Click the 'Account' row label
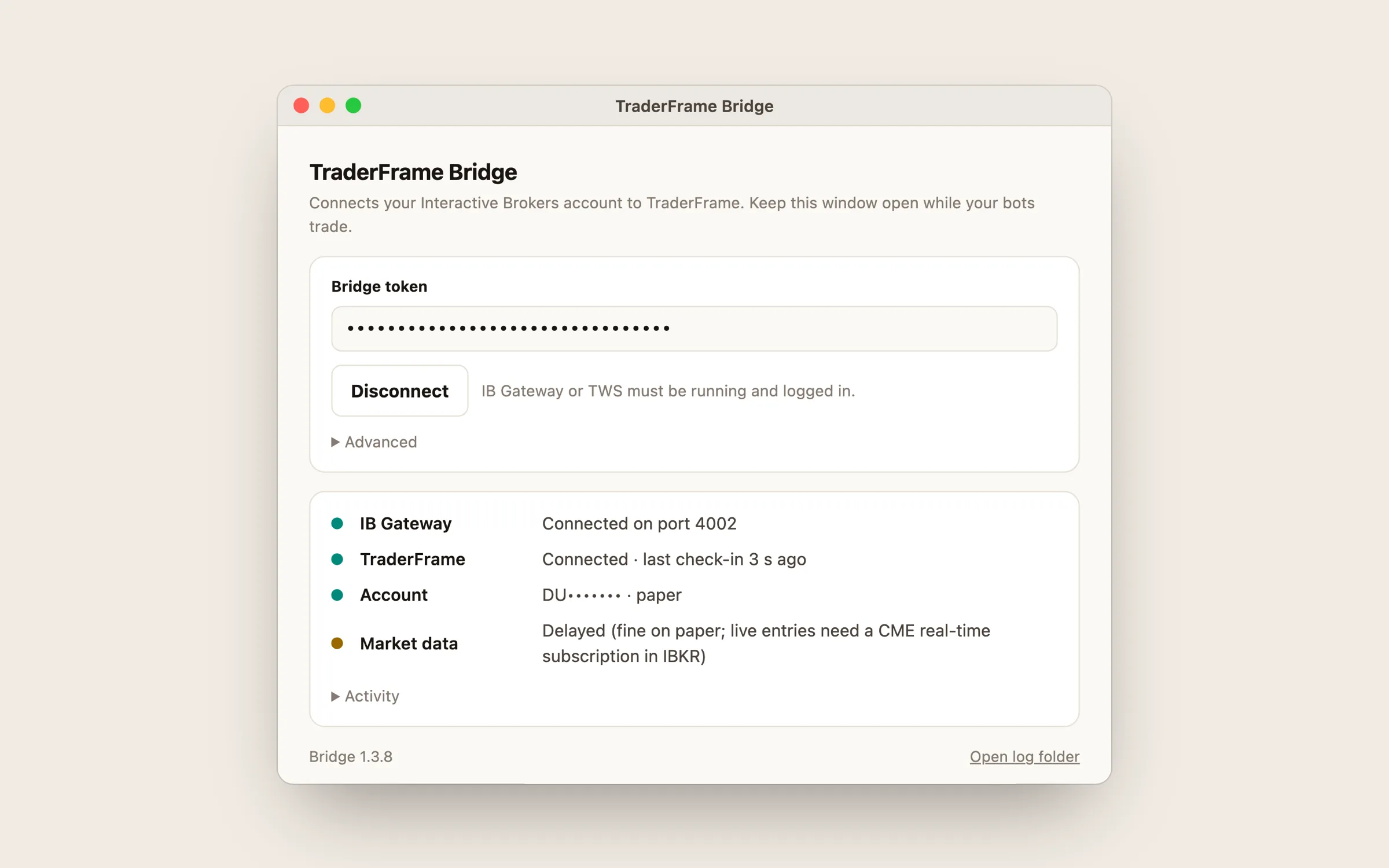The image size is (1389, 868). click(x=394, y=595)
